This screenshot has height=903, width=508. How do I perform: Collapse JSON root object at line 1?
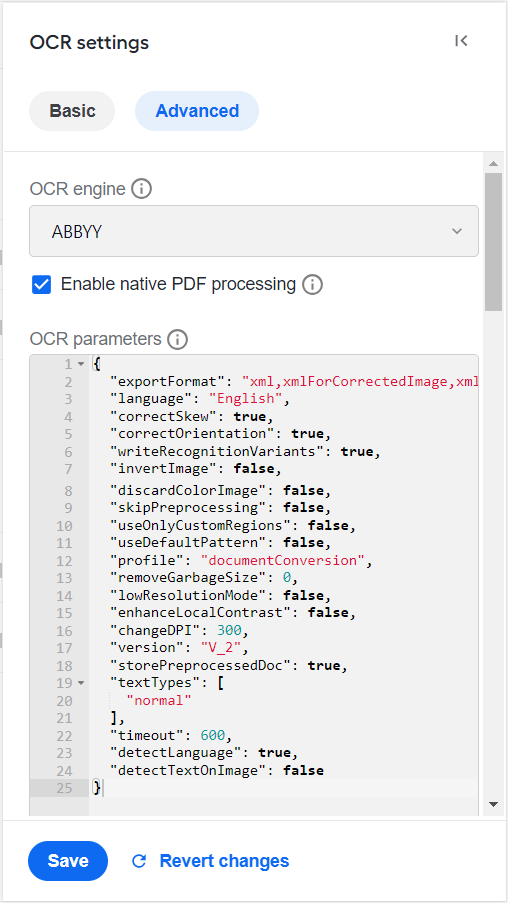[81, 364]
